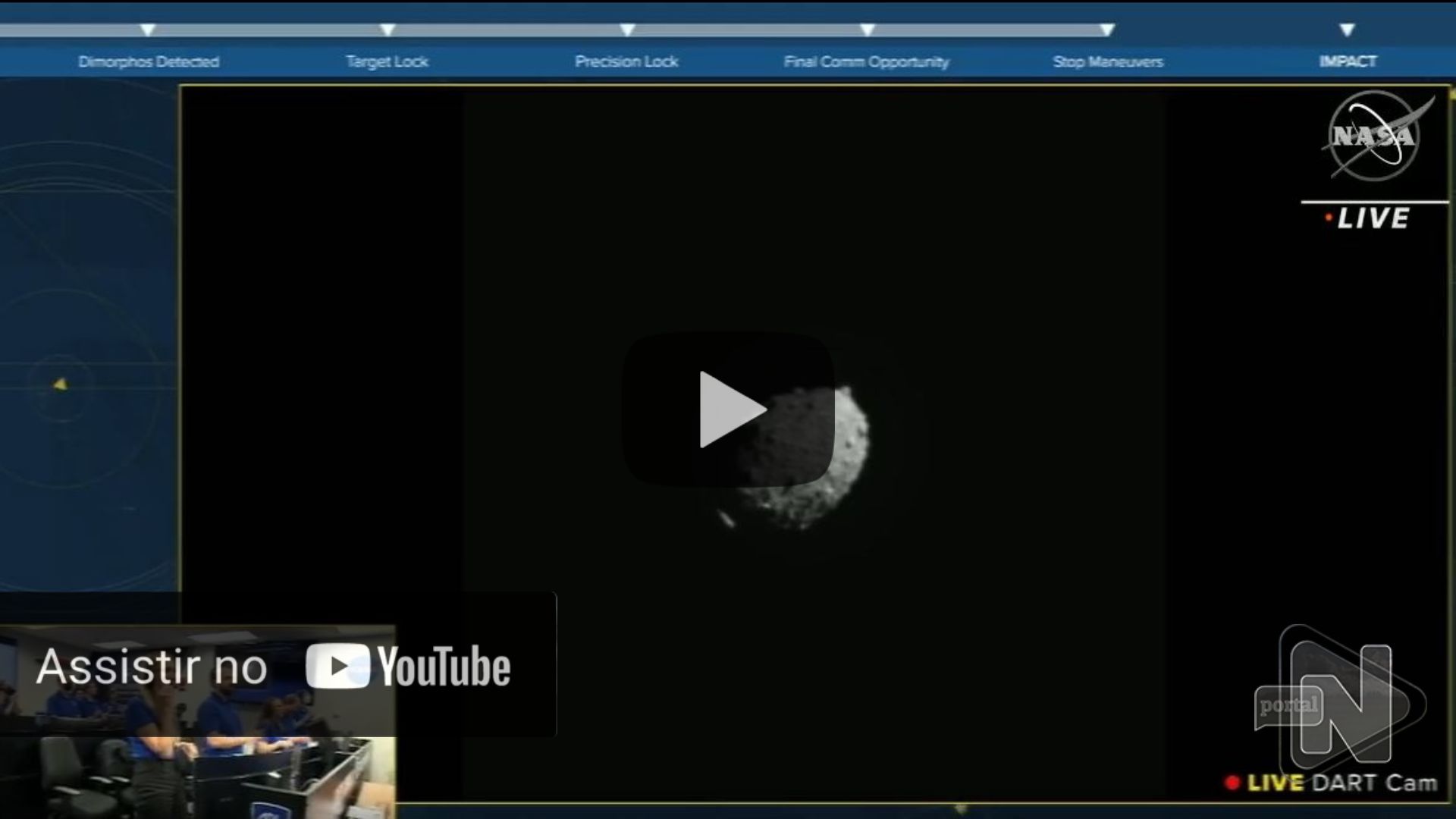Screen dimensions: 1456x819
Task: Click the YouTube logo in overlay
Action: pos(408,666)
